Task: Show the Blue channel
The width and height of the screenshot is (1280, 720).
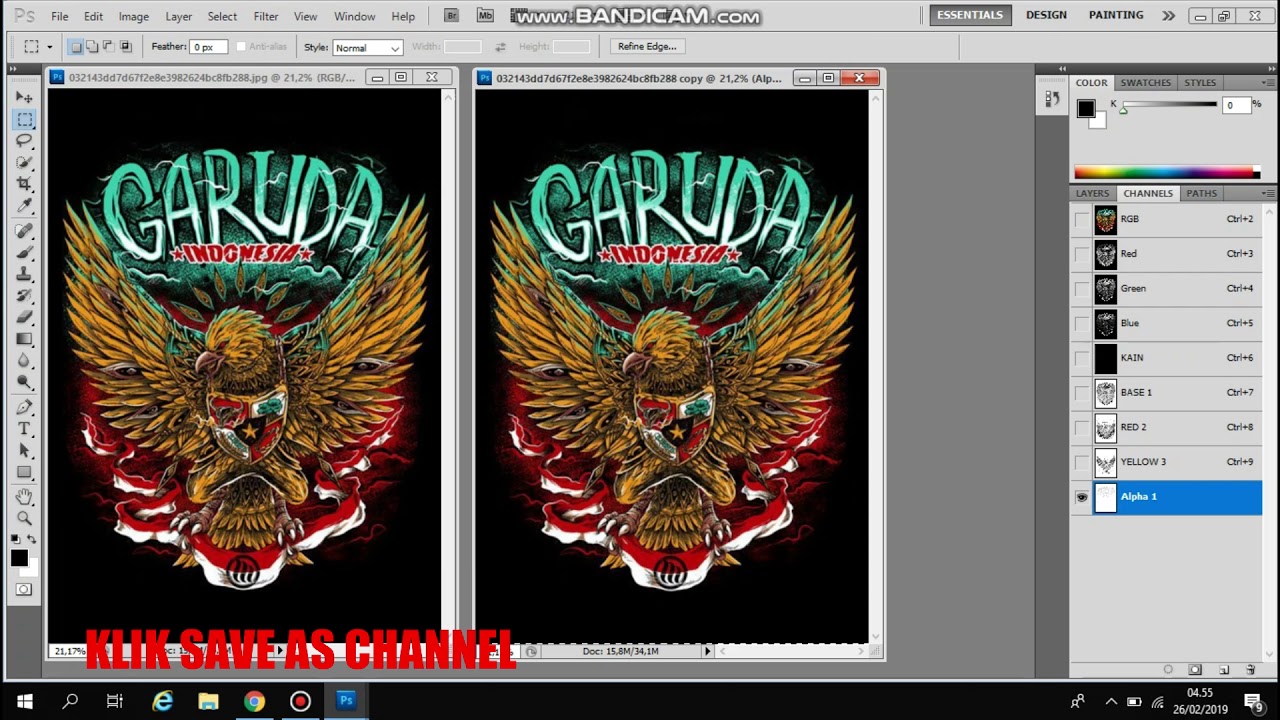Action: [1081, 323]
